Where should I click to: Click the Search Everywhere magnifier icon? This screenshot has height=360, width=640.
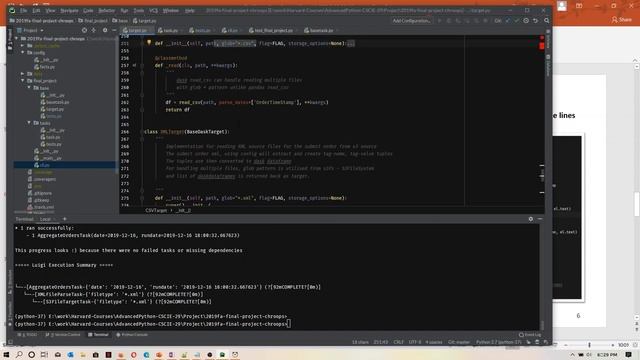pos(547,20)
